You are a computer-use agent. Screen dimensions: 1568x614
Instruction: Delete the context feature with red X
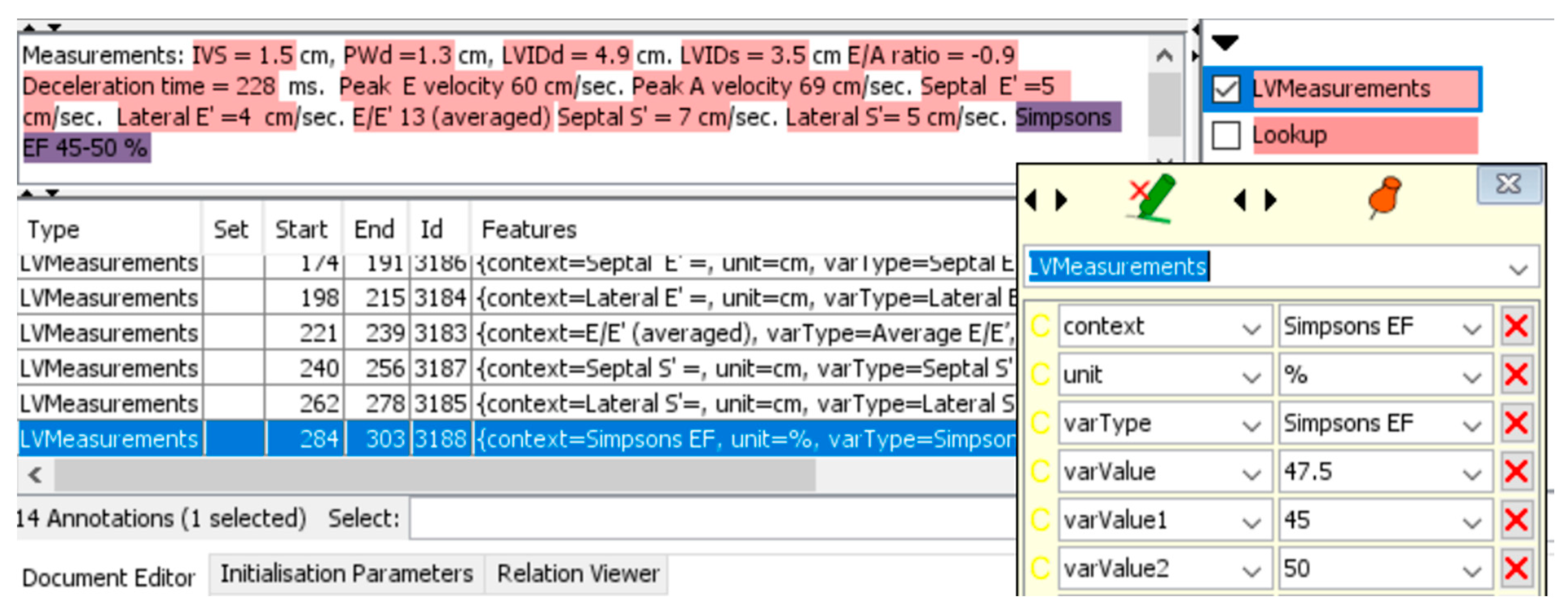pyautogui.click(x=1516, y=326)
